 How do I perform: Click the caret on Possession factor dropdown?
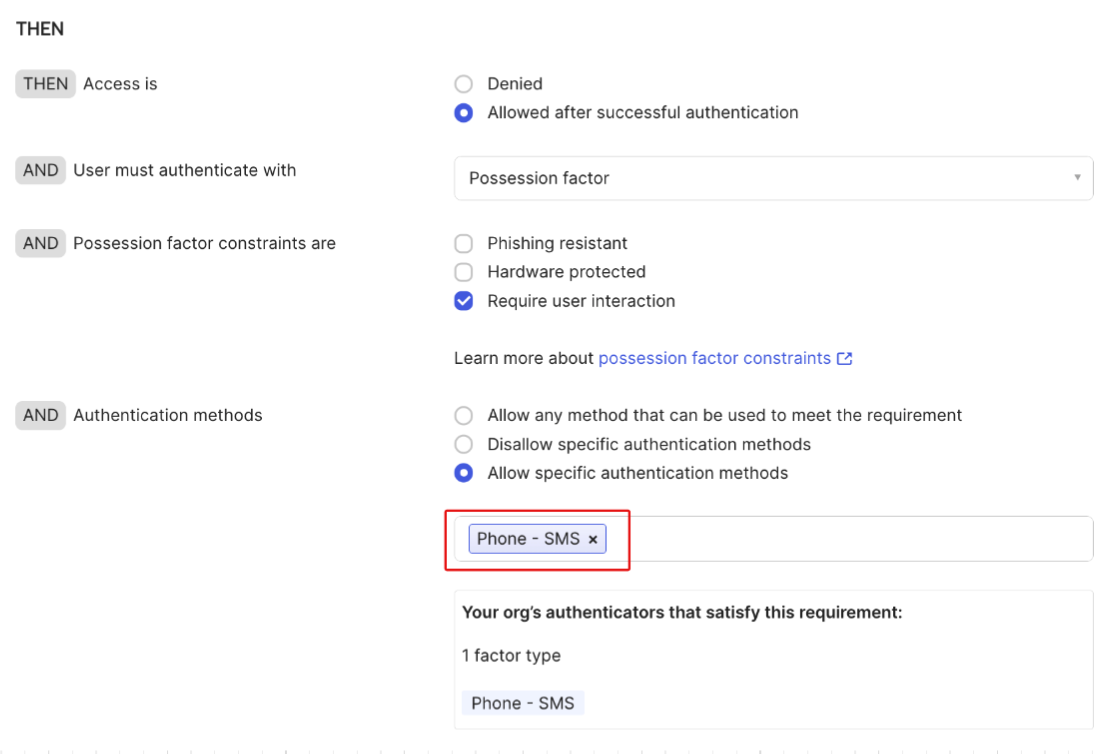pyautogui.click(x=1078, y=178)
